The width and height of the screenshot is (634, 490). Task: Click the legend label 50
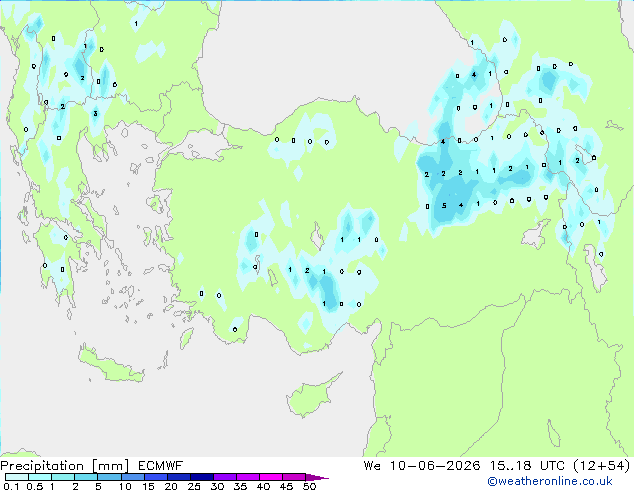[309, 486]
